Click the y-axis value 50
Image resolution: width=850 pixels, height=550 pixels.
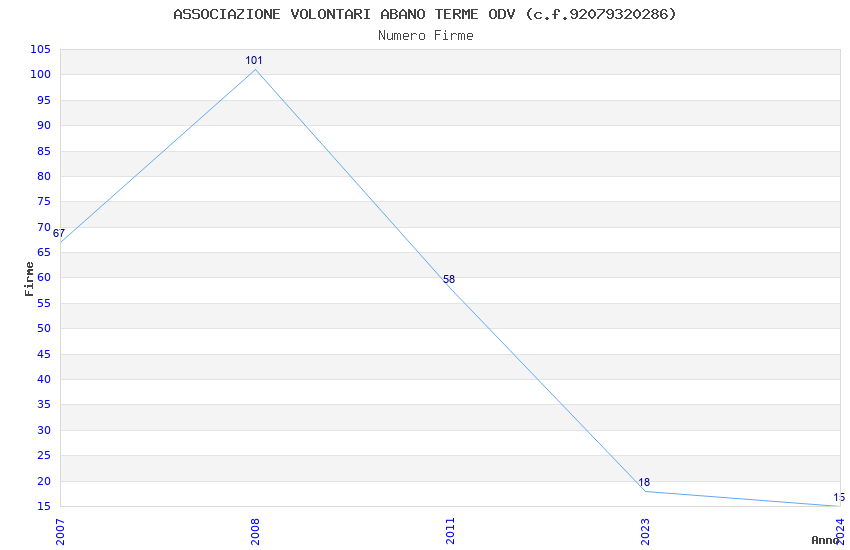pyautogui.click(x=43, y=328)
